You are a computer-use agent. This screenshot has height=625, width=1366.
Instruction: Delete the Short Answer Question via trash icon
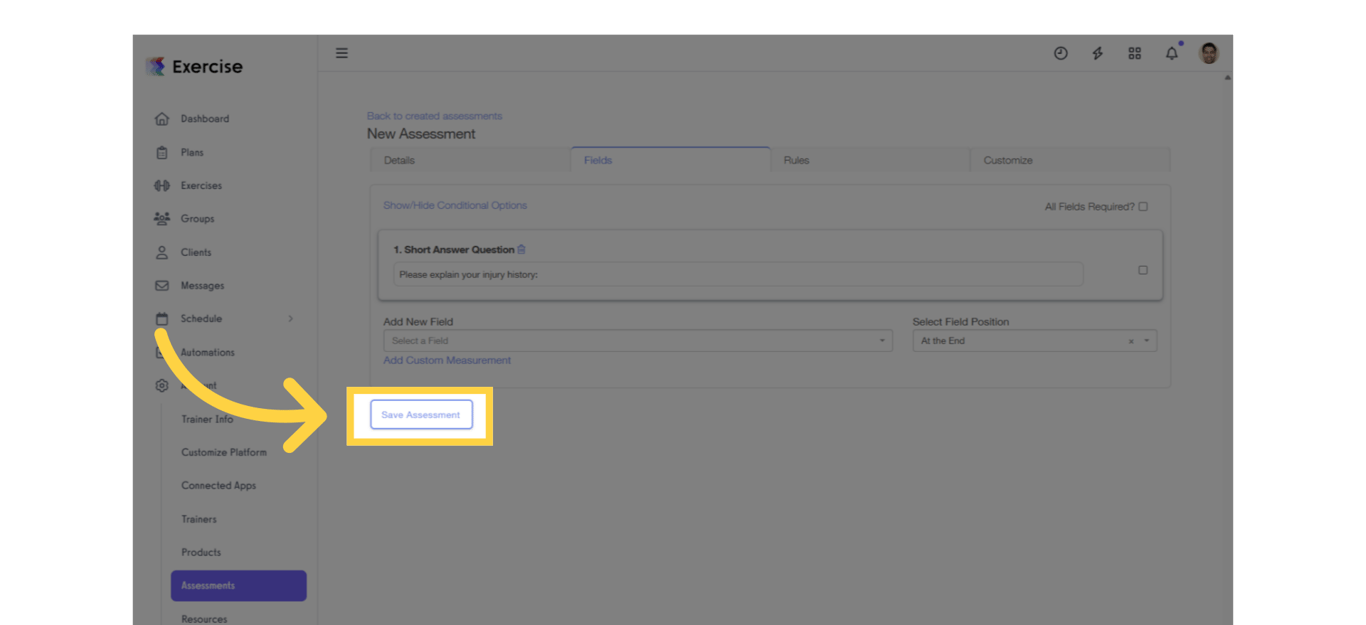pos(522,249)
